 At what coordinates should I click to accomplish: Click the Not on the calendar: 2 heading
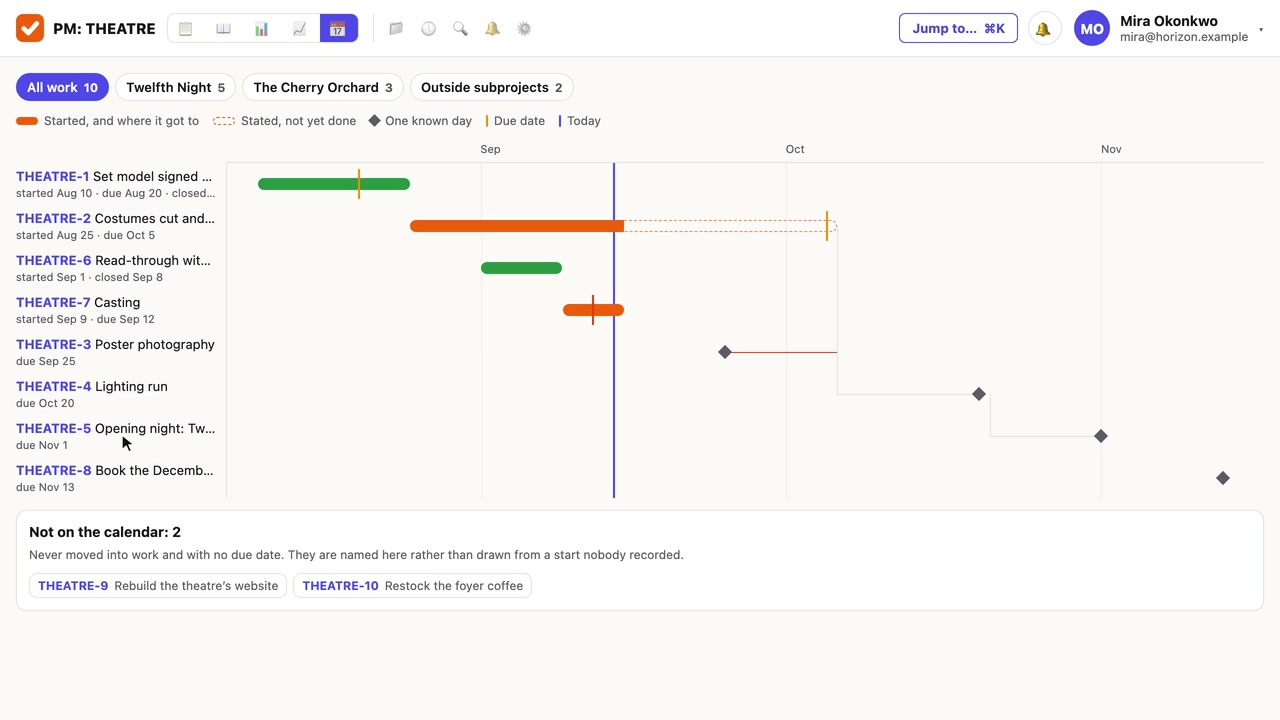105,532
